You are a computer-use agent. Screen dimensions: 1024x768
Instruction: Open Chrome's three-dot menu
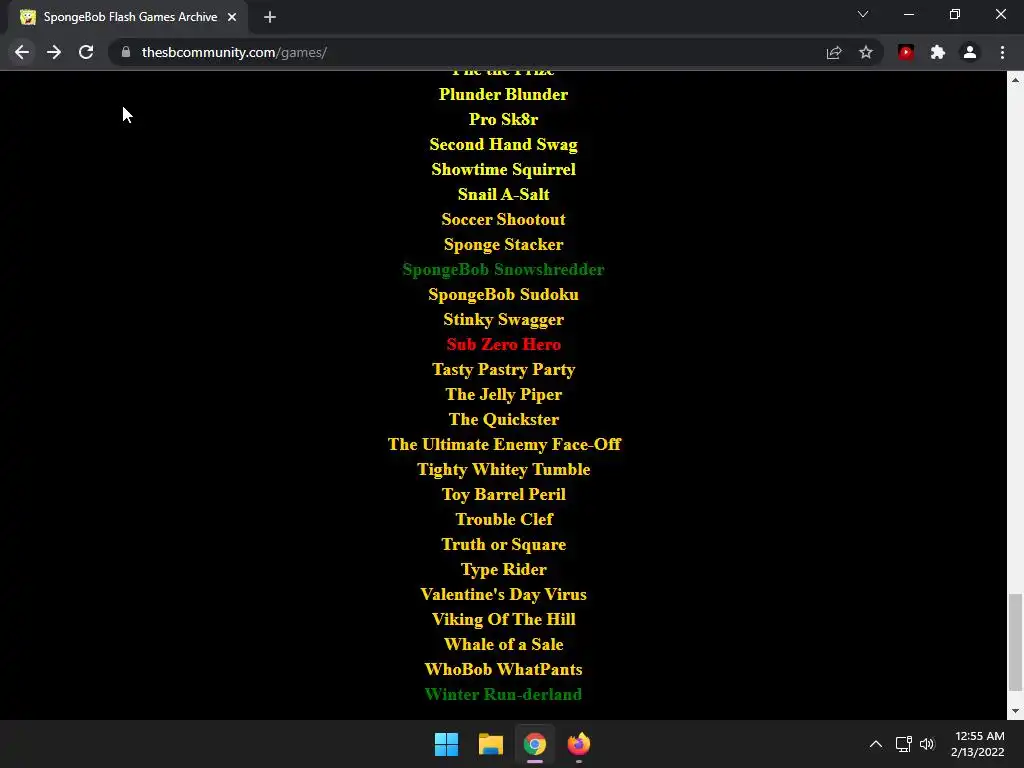coord(1002,52)
